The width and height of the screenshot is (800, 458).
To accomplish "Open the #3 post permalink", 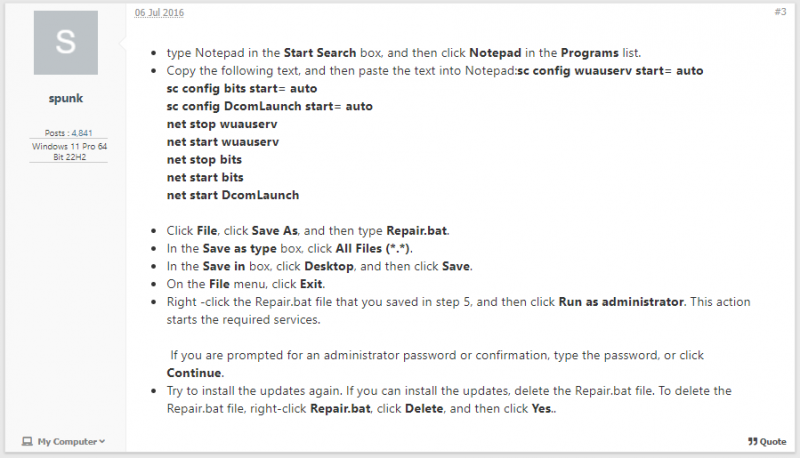I will pos(780,12).
